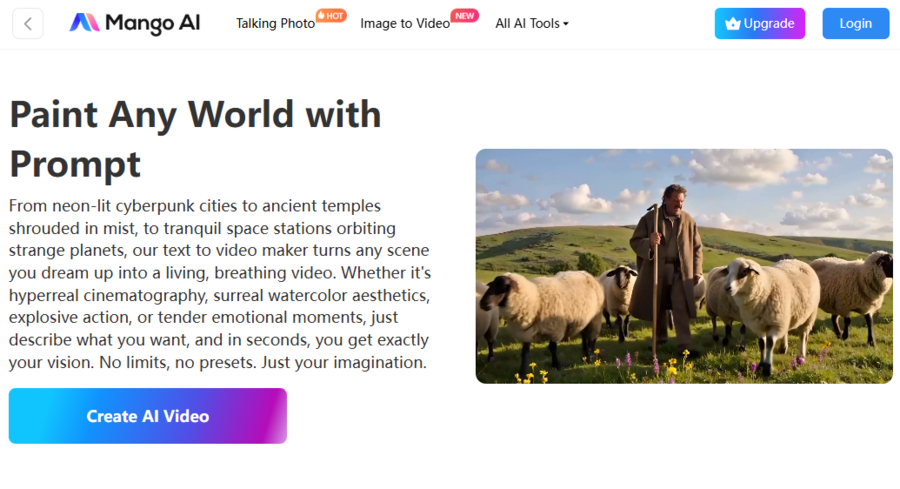Image resolution: width=900 pixels, height=489 pixels.
Task: Open the Talking Photo menu item
Action: (x=275, y=24)
